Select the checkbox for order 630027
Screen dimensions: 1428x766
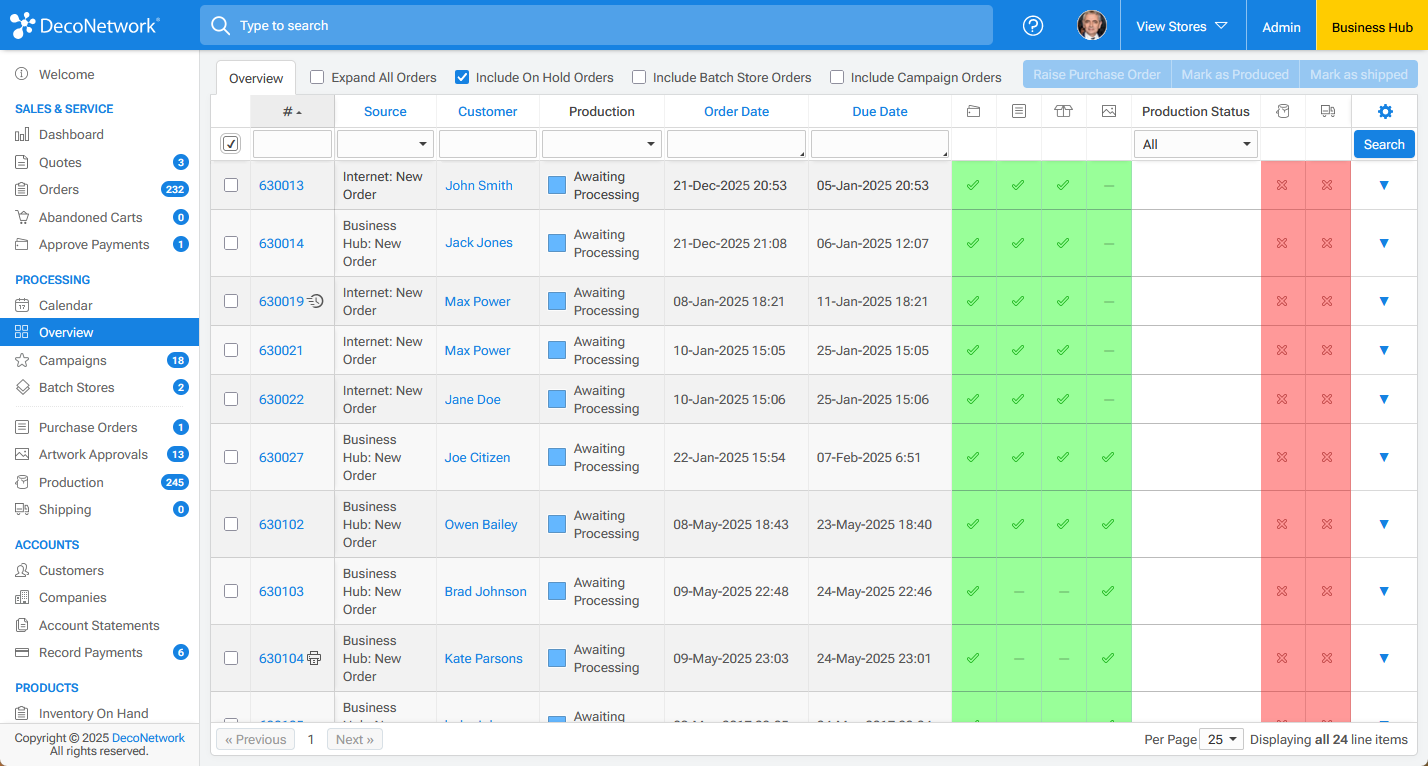(231, 457)
